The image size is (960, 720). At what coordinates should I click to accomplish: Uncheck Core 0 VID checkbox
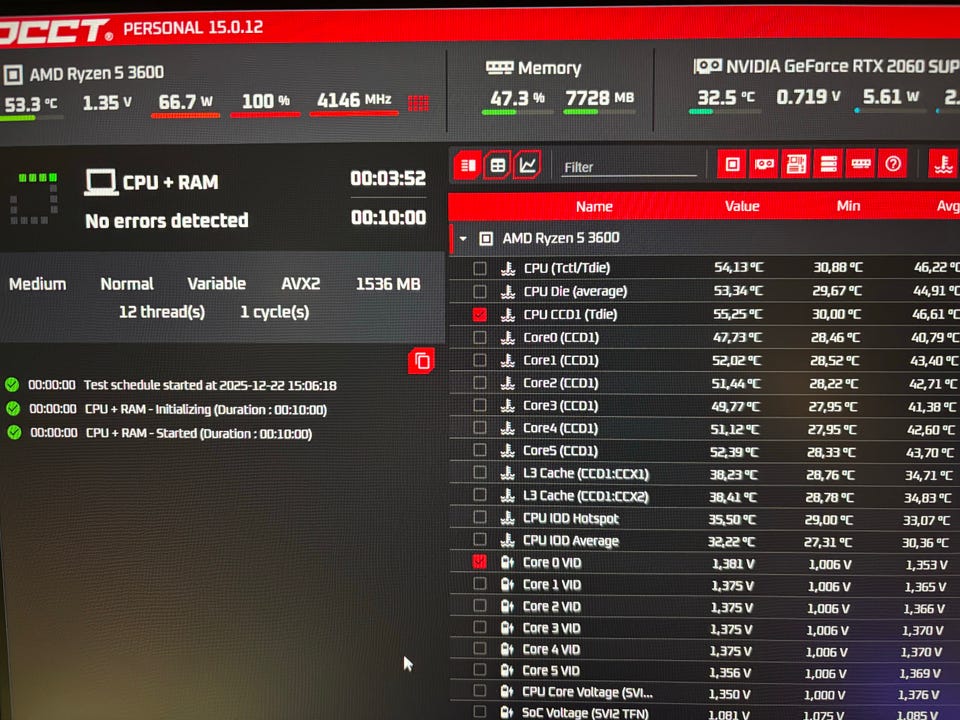pyautogui.click(x=480, y=562)
